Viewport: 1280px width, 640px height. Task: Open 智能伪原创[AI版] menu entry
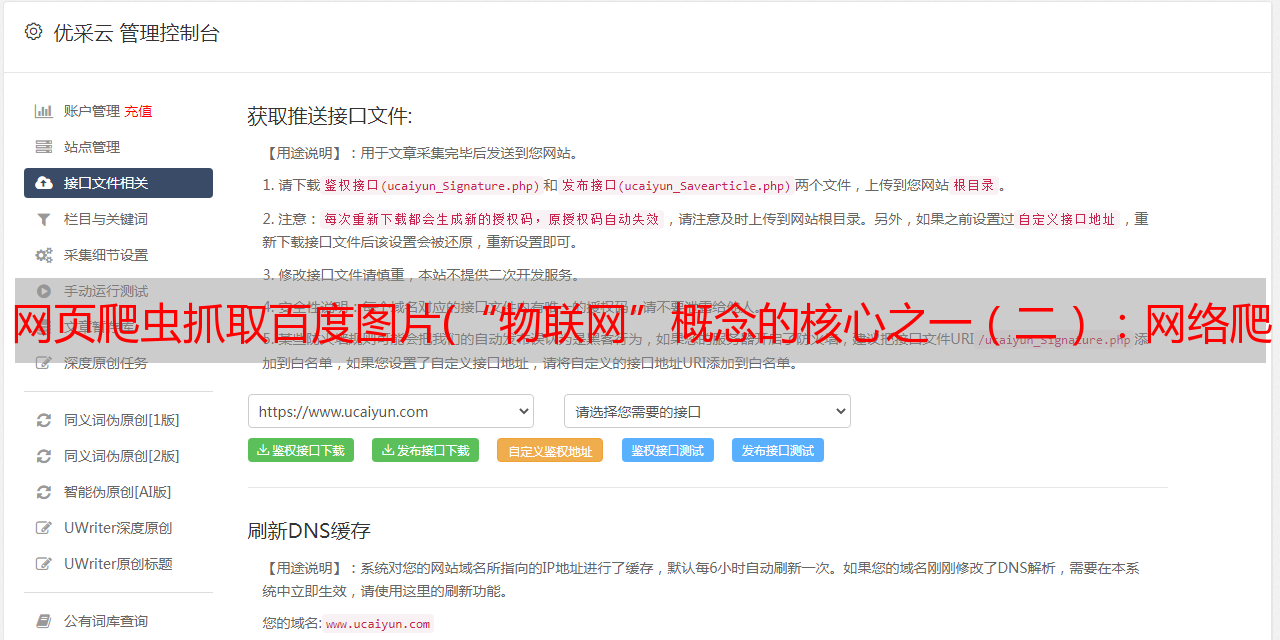118,492
